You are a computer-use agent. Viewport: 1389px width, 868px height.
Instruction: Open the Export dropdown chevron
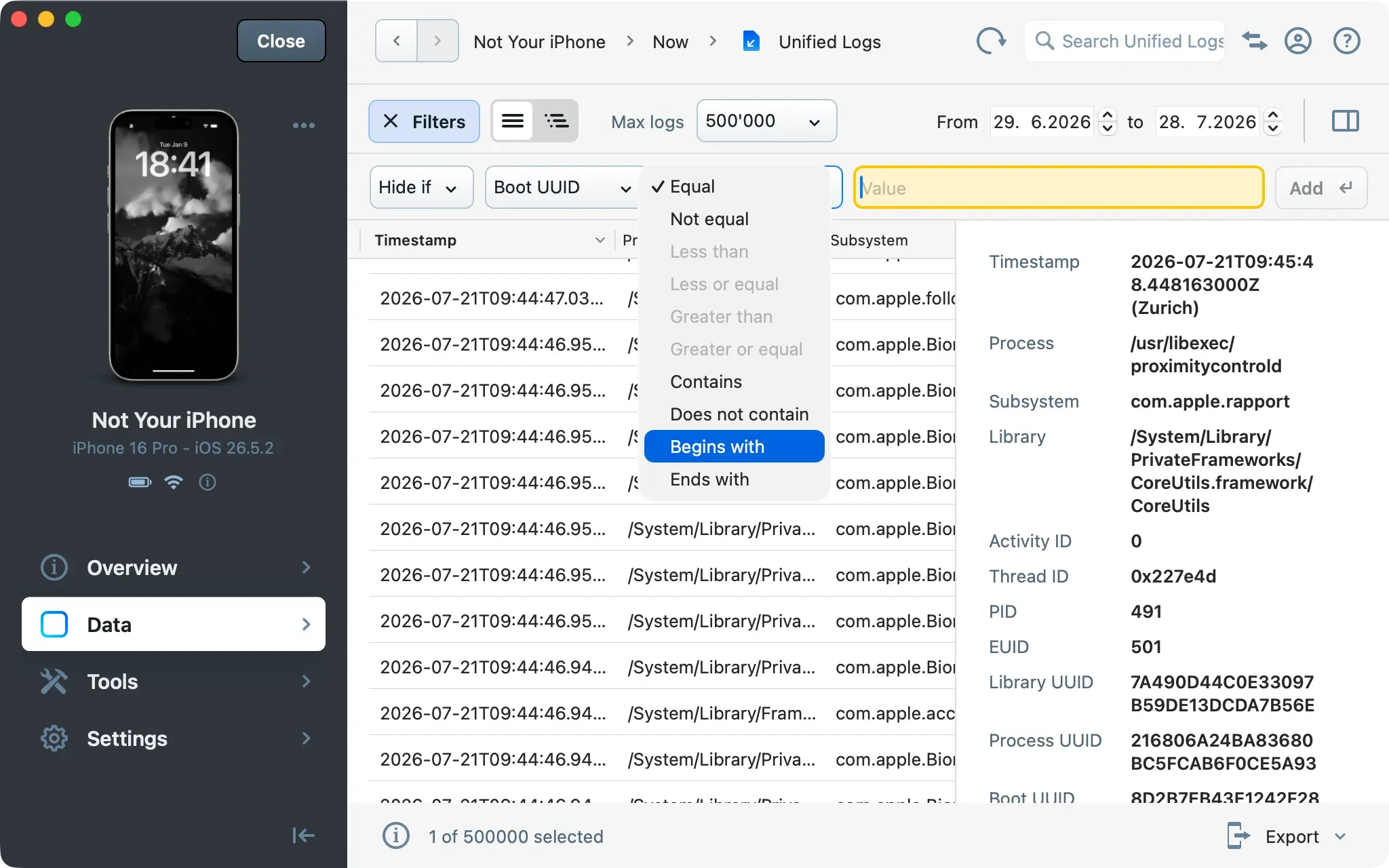(x=1340, y=837)
